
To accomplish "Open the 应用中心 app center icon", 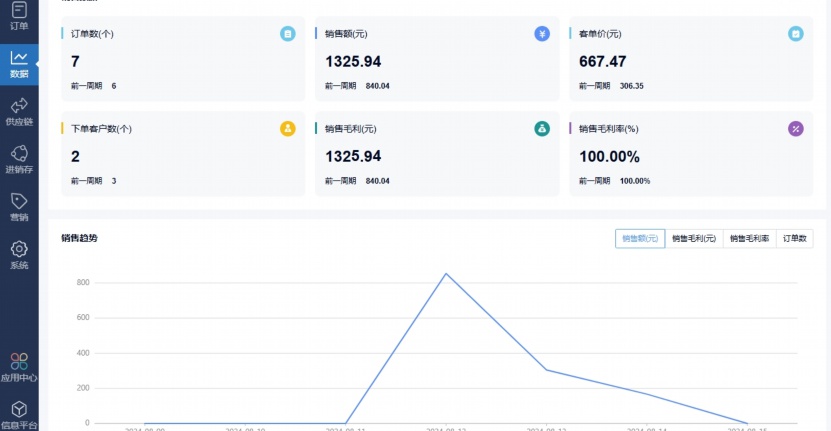I will pyautogui.click(x=19, y=366).
